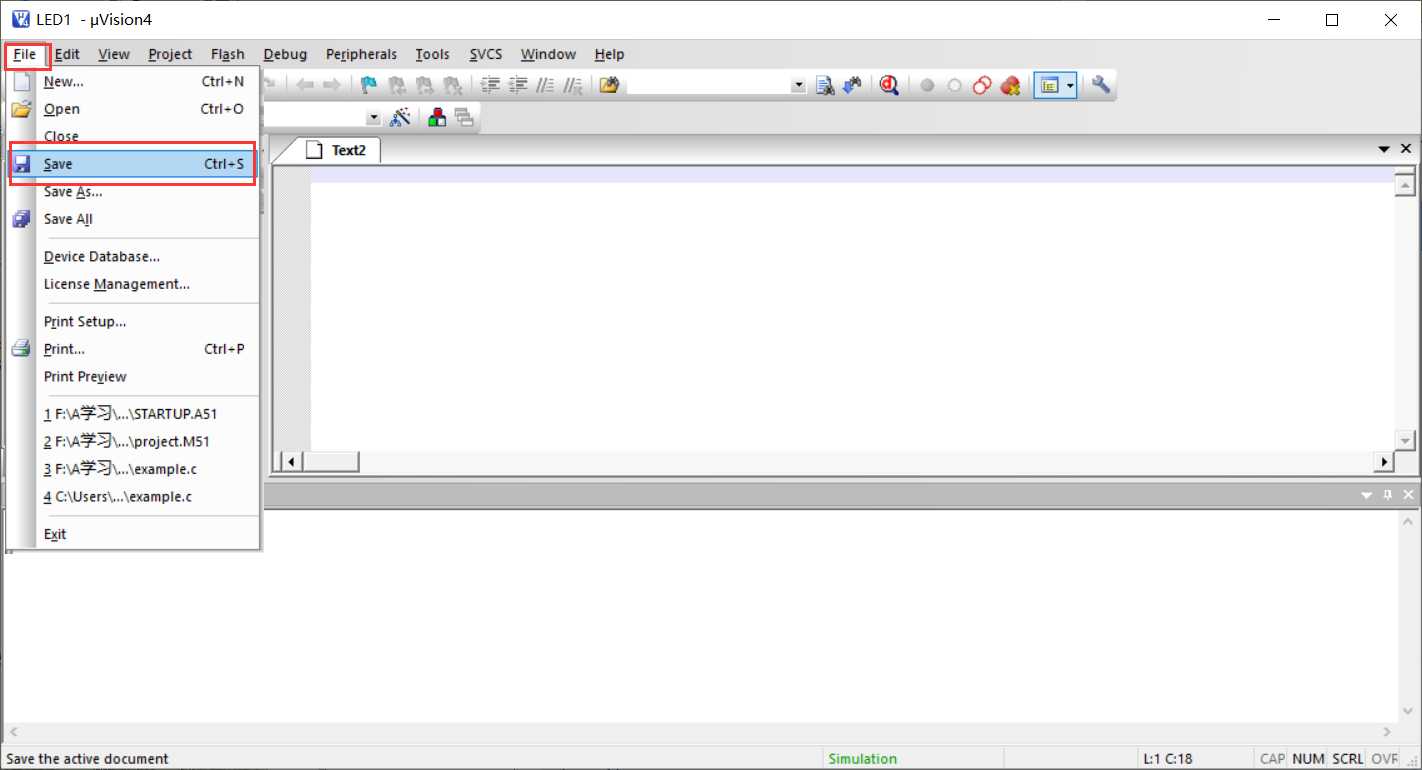Open the editor tab list dropdown arrow
The height and width of the screenshot is (770, 1422).
[1385, 149]
